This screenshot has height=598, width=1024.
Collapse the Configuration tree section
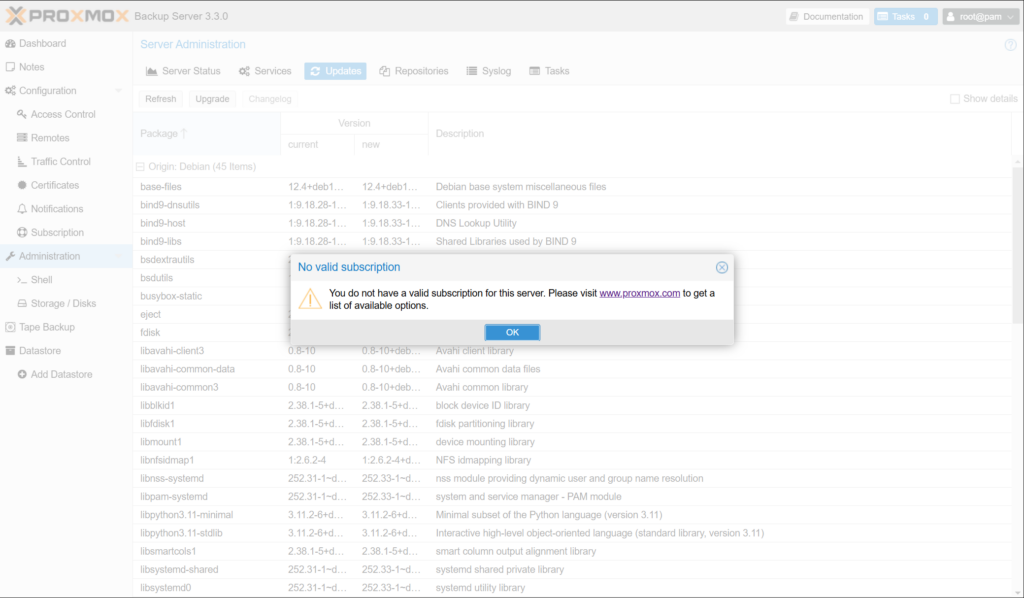pyautogui.click(x=119, y=91)
